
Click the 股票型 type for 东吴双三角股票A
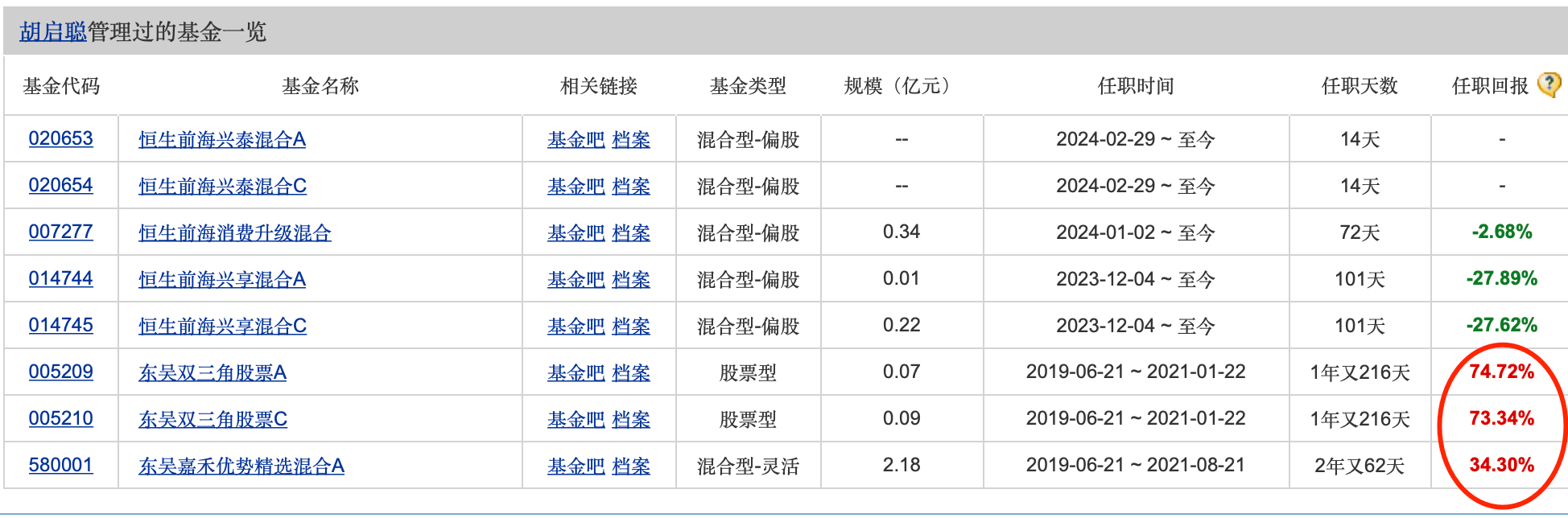(748, 372)
